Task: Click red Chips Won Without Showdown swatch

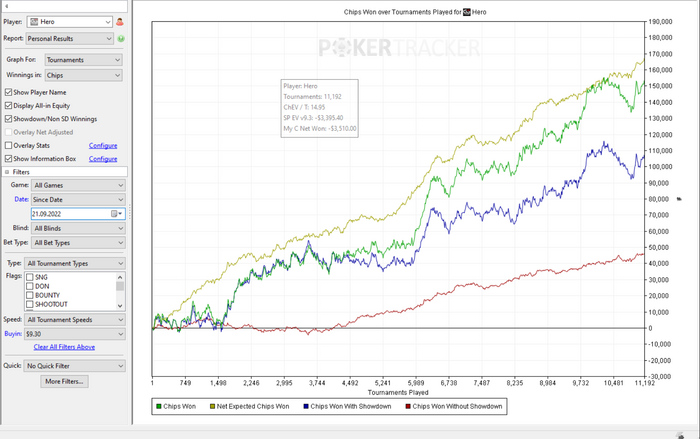Action: tap(408, 406)
